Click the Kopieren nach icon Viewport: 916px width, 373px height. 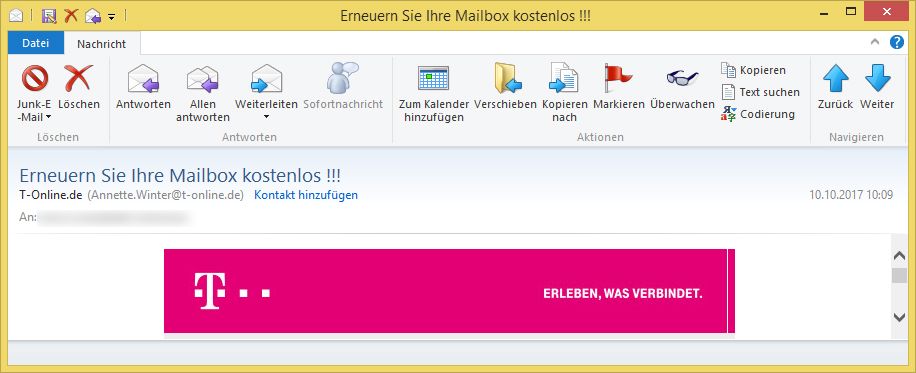coord(563,78)
